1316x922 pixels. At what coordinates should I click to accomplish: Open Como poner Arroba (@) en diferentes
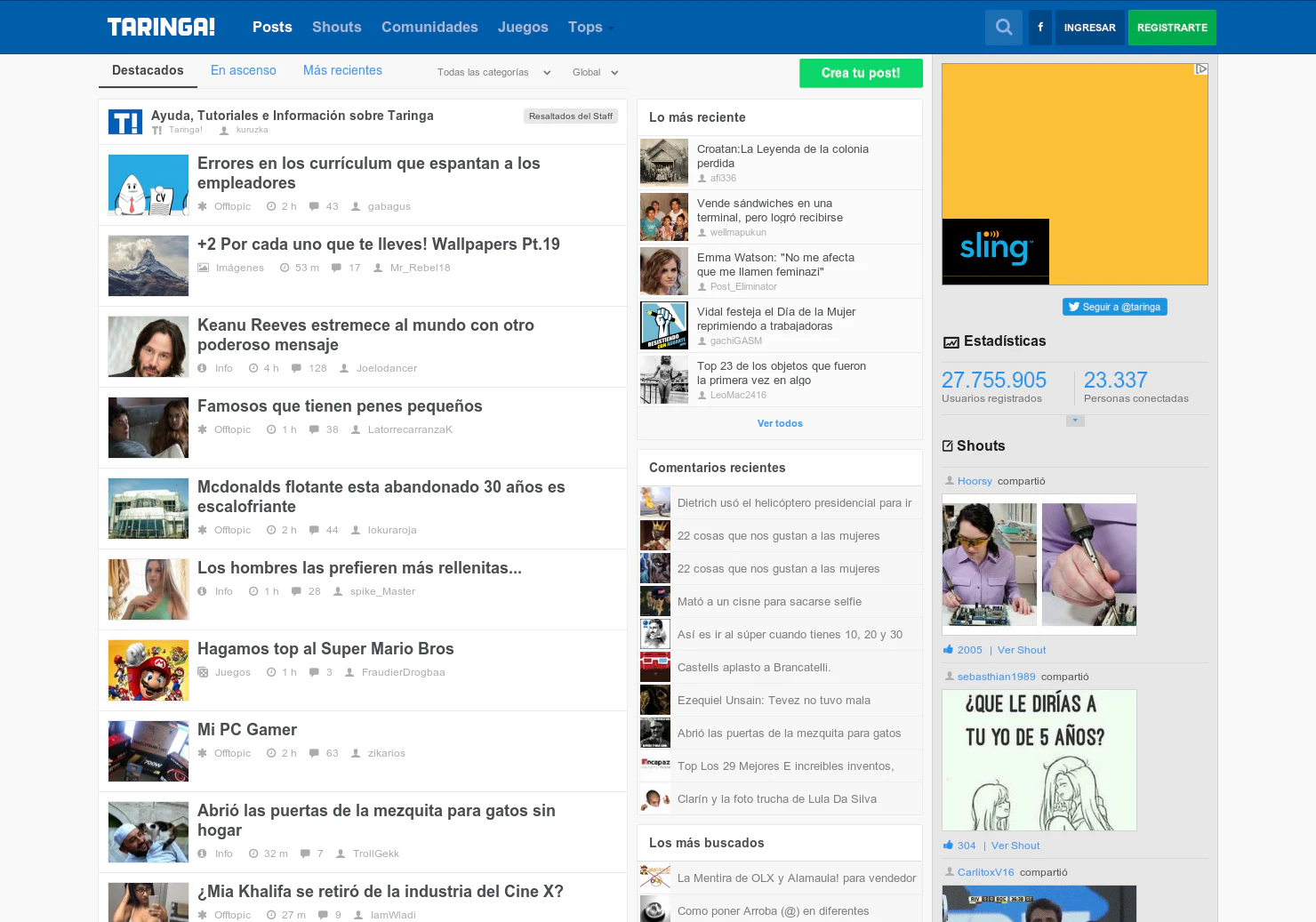click(x=774, y=911)
